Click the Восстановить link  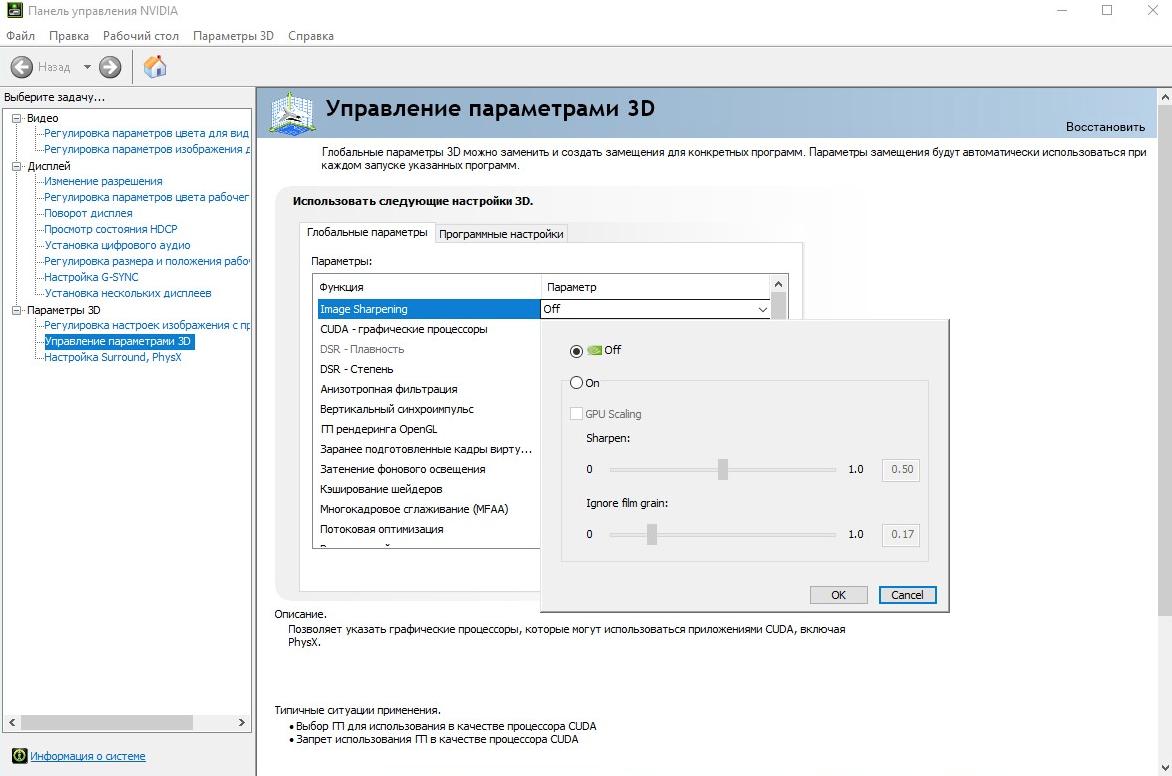tap(1105, 127)
